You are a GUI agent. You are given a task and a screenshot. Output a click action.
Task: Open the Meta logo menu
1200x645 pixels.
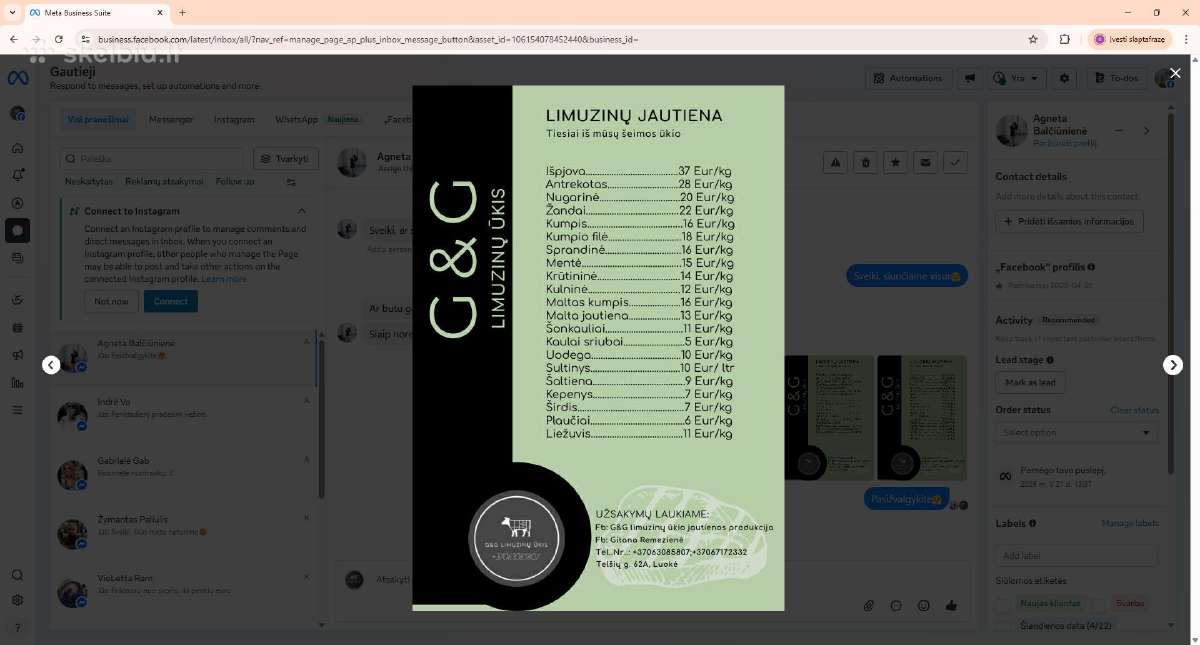[x=18, y=78]
